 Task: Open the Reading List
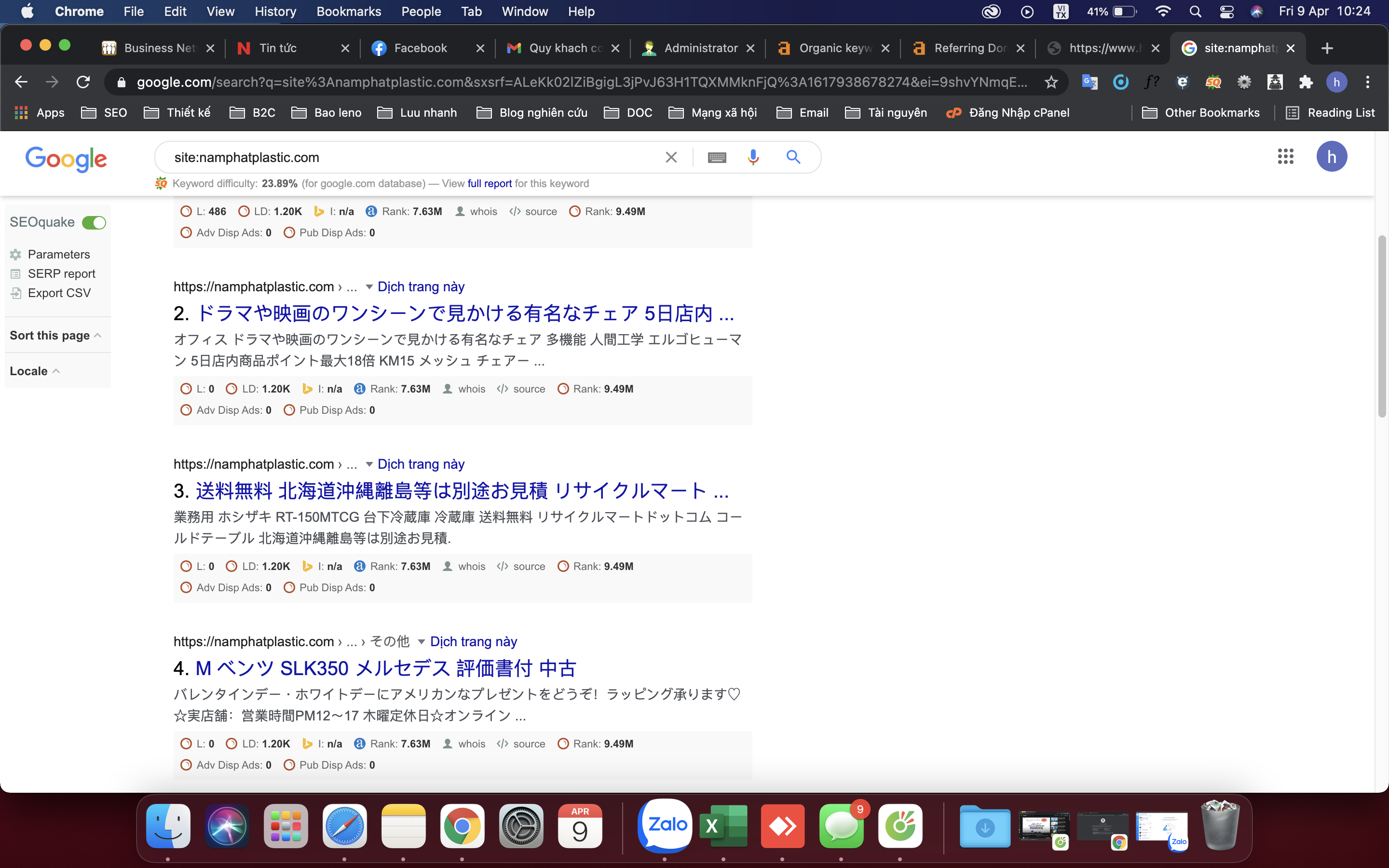coord(1331,112)
